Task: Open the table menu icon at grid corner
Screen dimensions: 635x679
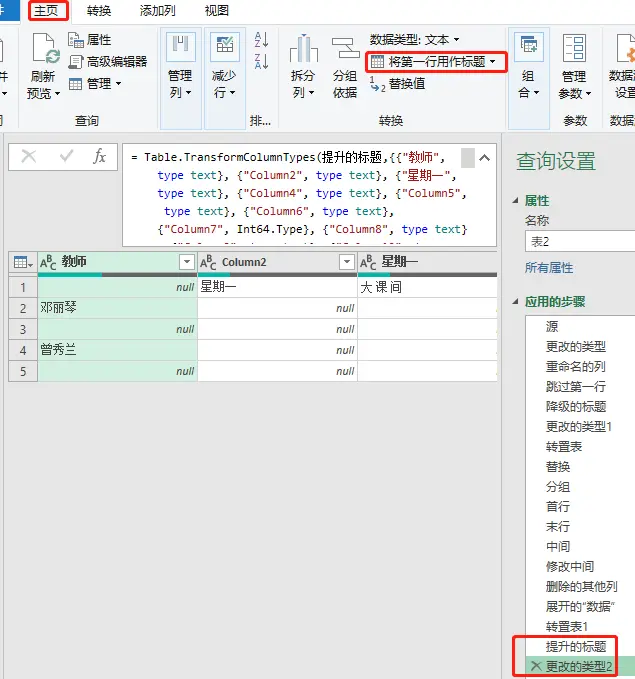Action: point(23,262)
